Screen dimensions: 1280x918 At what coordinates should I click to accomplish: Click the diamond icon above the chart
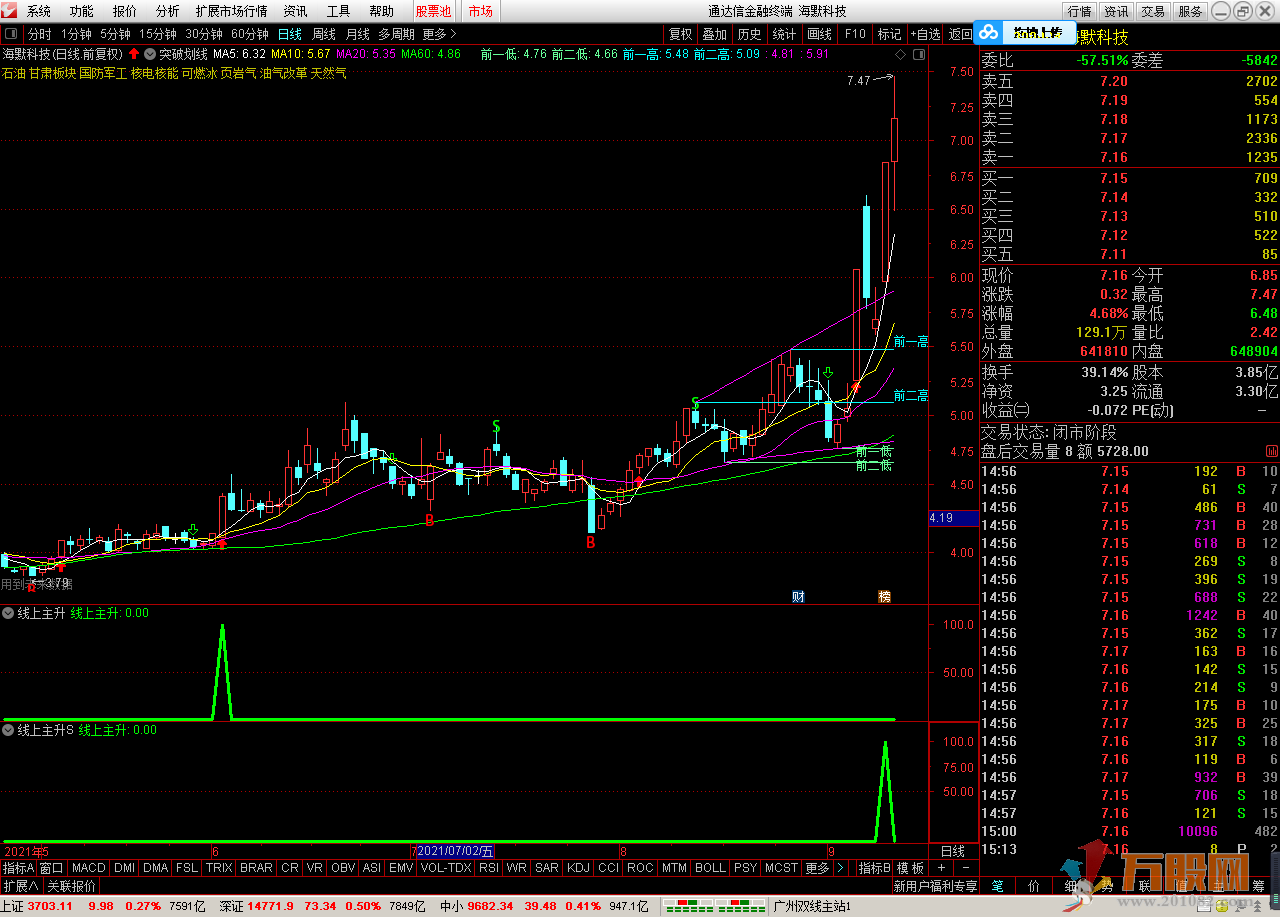[x=900, y=54]
